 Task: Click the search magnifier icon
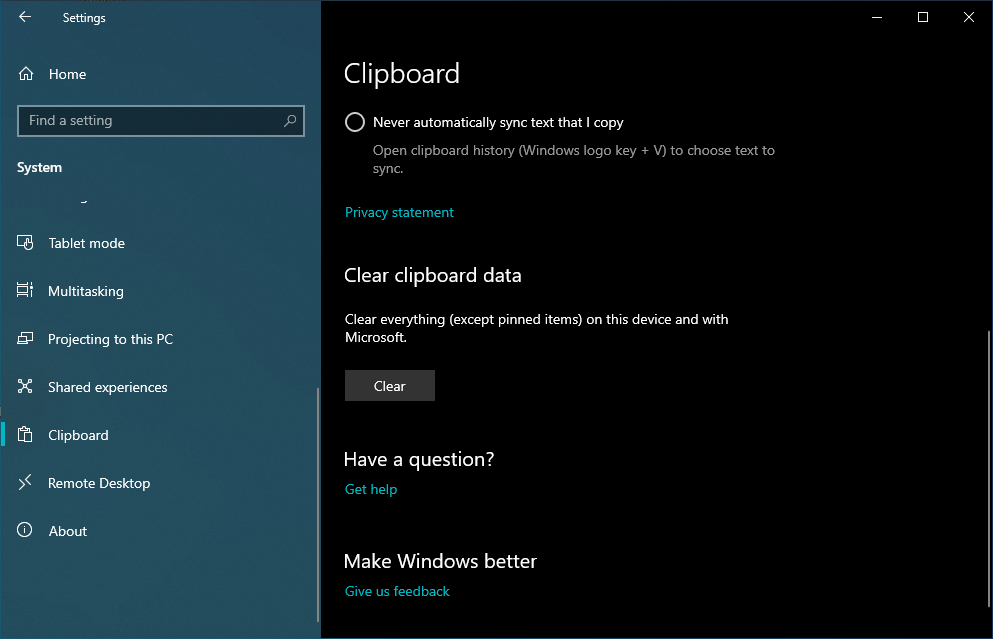click(x=290, y=121)
